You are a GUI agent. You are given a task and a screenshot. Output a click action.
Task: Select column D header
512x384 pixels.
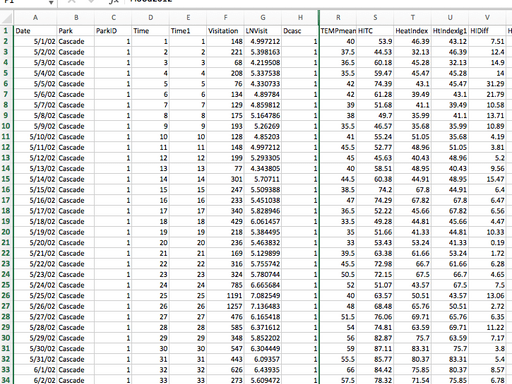(x=151, y=18)
